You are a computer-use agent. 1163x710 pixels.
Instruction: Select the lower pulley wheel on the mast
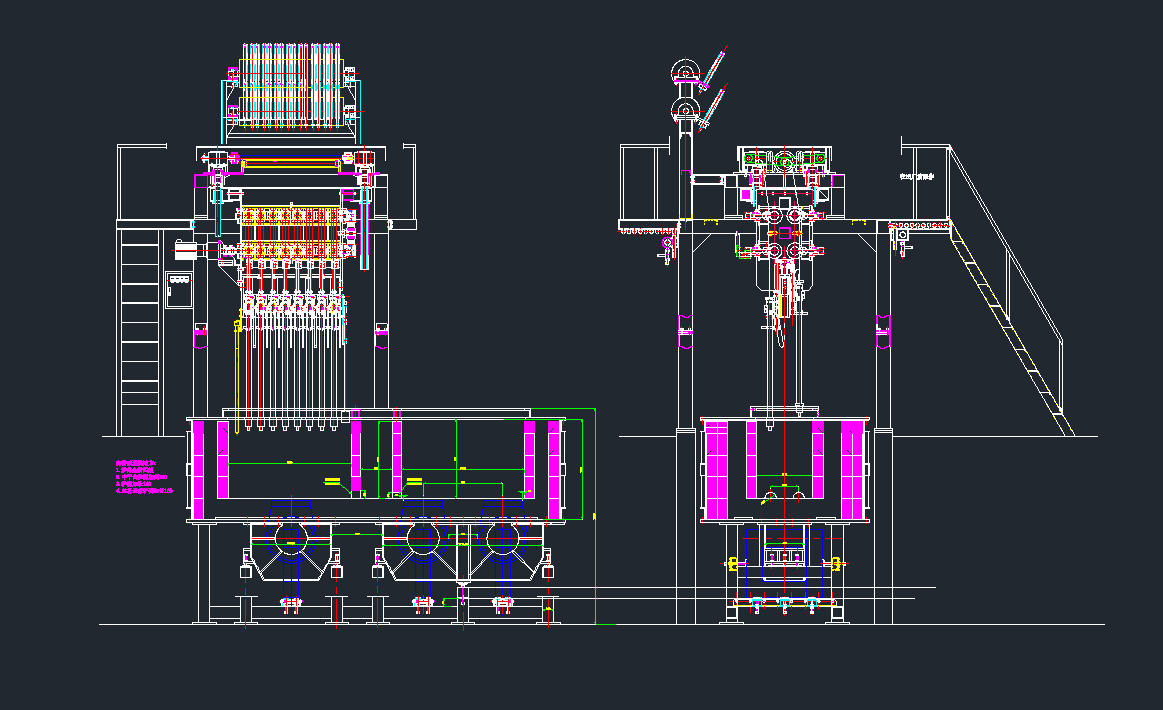click(x=686, y=110)
